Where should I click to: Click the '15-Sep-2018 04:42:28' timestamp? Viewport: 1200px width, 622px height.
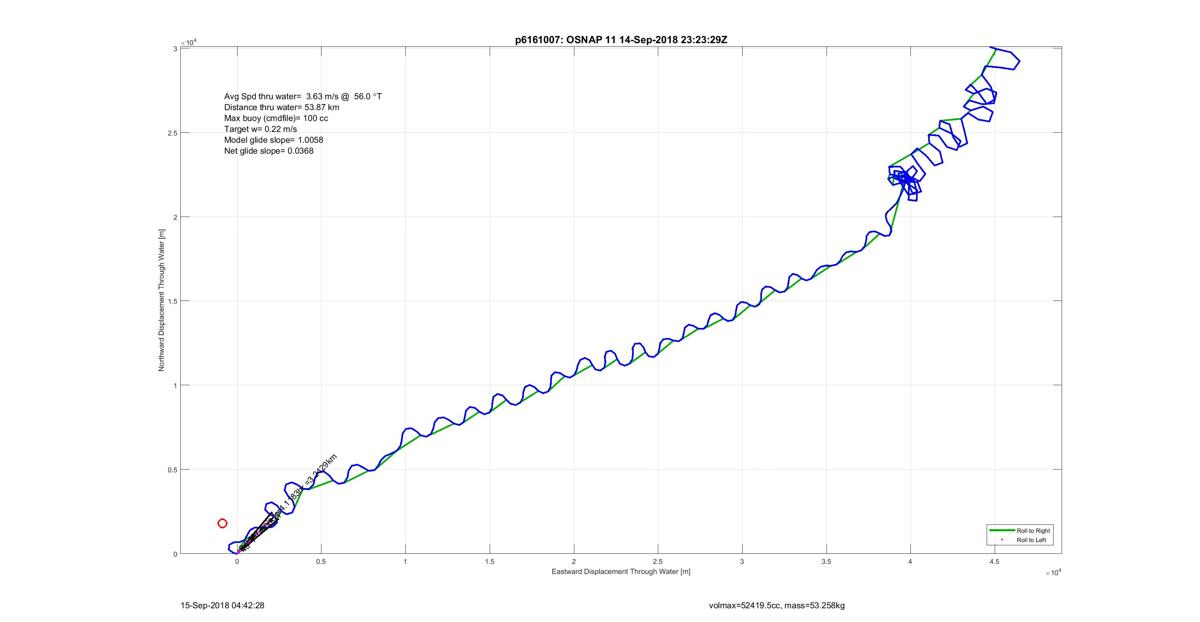point(222,605)
